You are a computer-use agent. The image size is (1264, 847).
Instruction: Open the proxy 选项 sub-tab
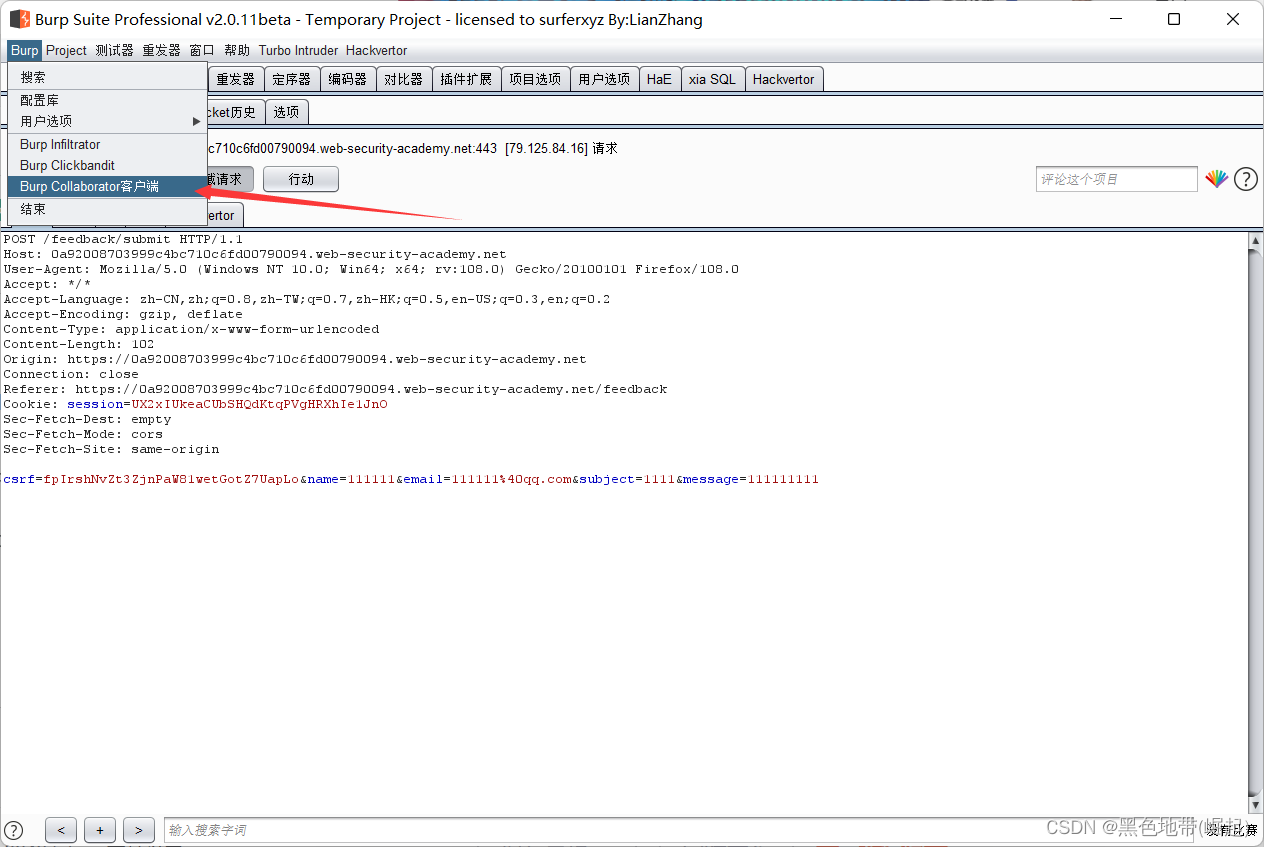(286, 112)
